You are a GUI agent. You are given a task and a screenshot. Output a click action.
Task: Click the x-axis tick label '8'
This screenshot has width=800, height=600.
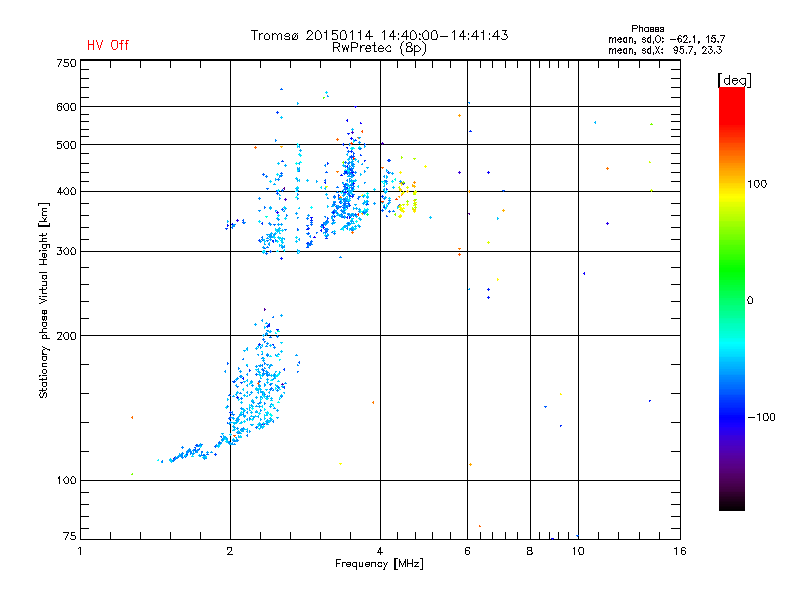point(530,551)
